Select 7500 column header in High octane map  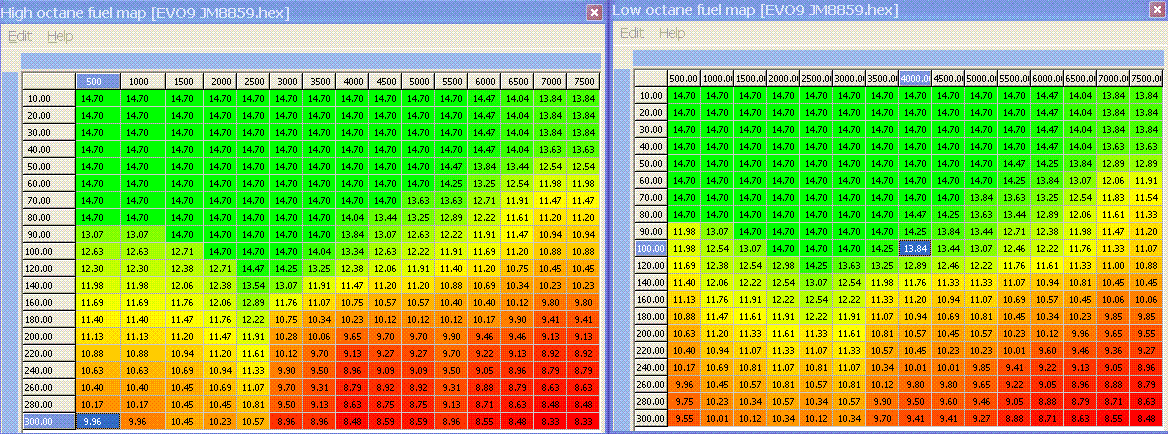[x=583, y=81]
